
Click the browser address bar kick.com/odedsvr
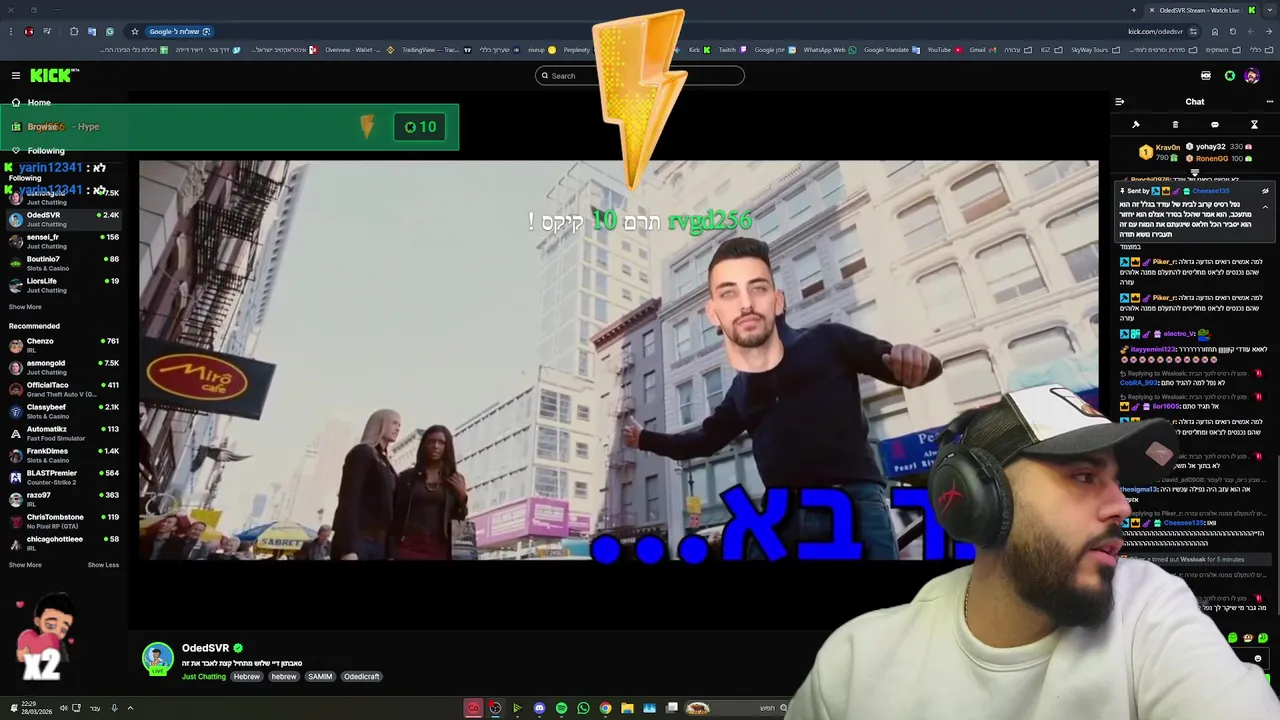click(x=1155, y=31)
